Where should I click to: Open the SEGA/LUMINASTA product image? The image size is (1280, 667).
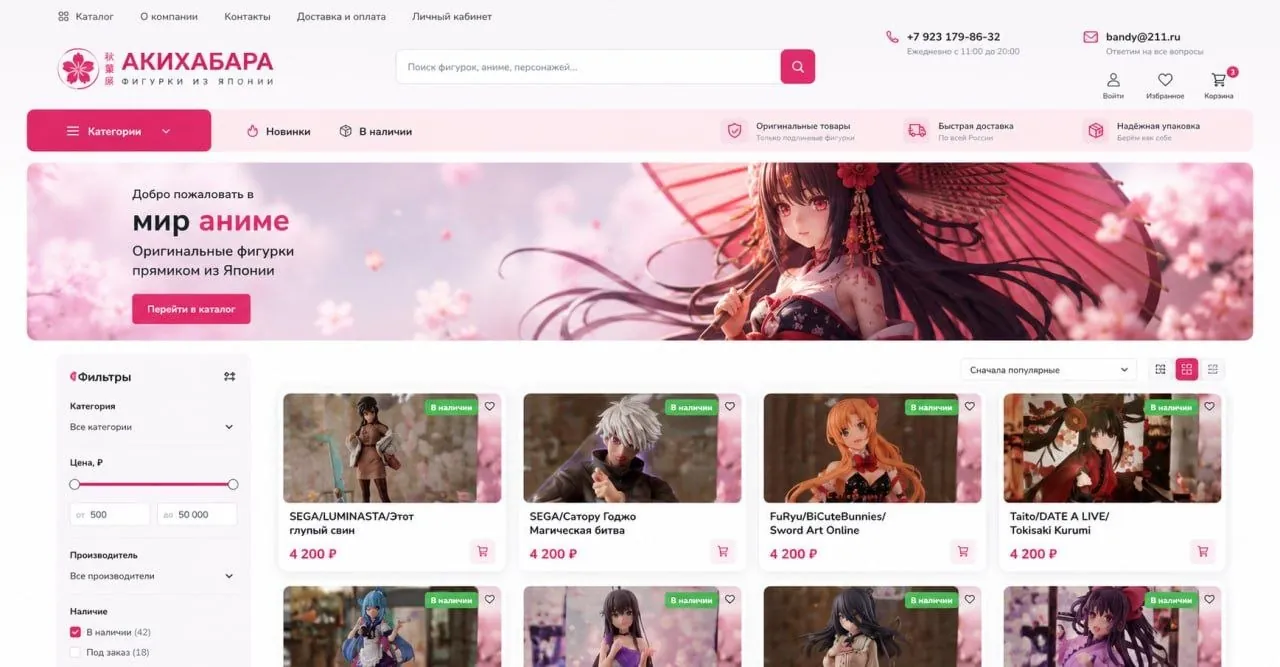coord(392,448)
